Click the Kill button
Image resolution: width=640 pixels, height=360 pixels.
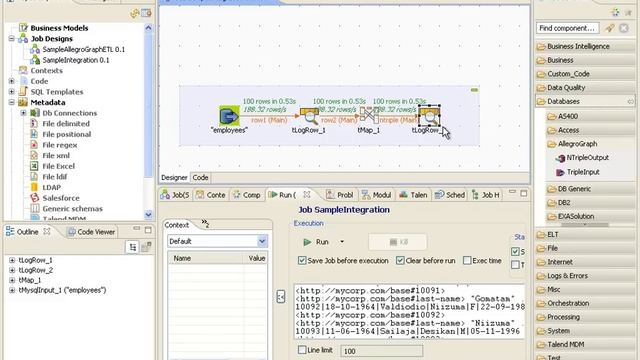coord(398,242)
